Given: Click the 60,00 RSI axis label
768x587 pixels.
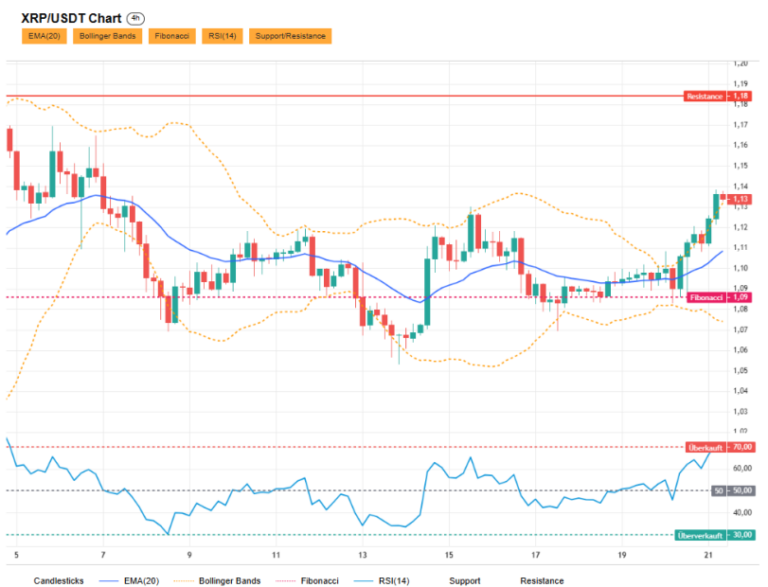Looking at the screenshot, I should coord(743,468).
